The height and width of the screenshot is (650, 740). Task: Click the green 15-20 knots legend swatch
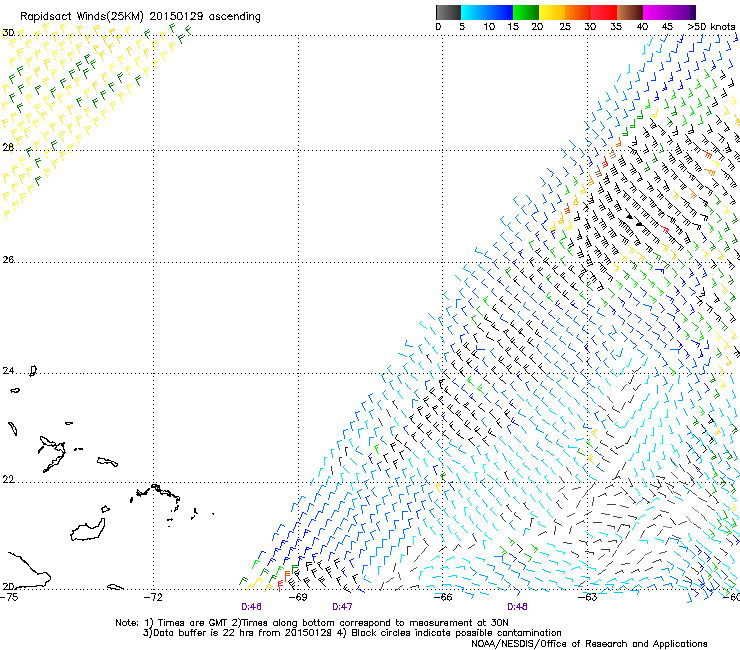pyautogui.click(x=526, y=12)
